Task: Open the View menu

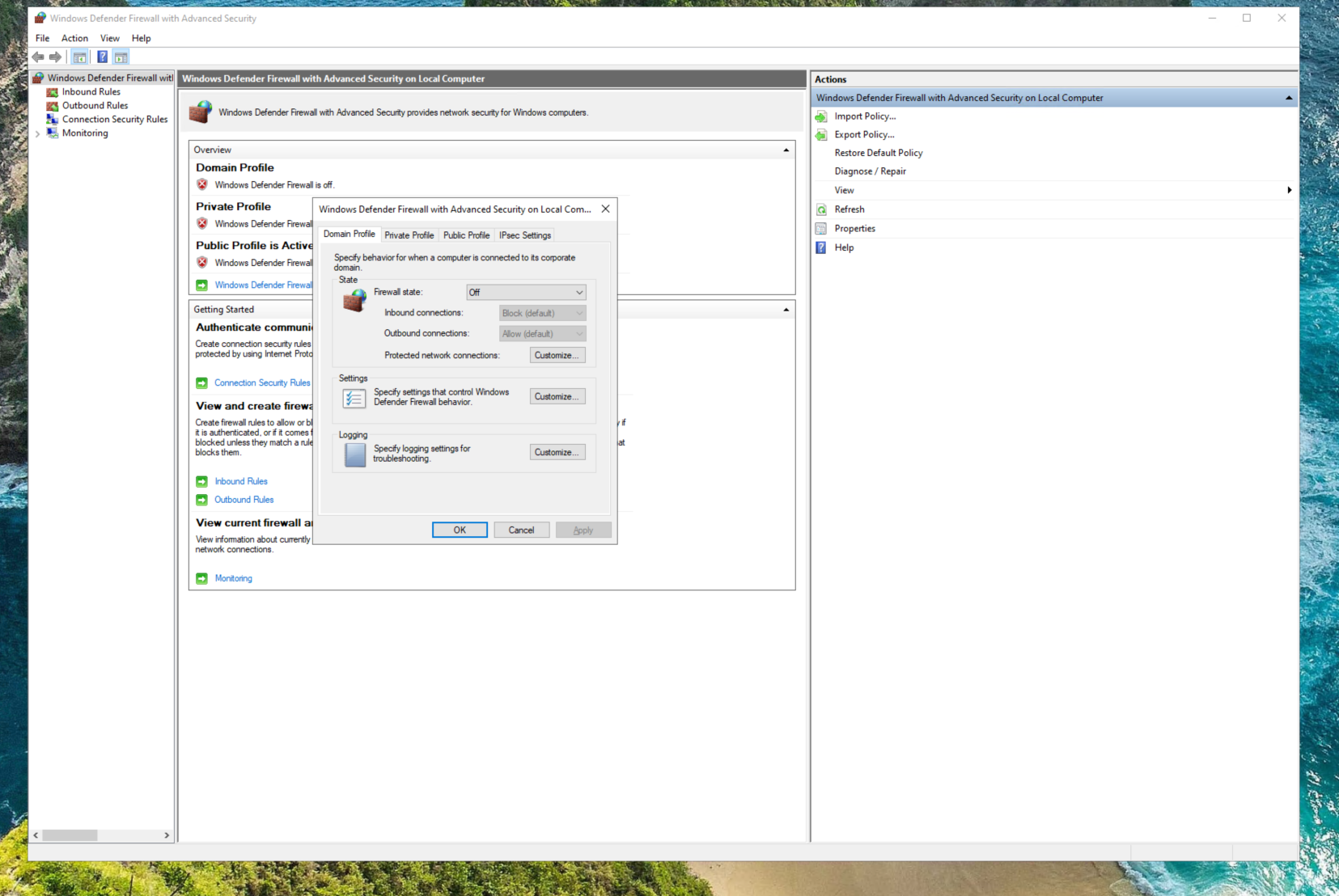Action: pyautogui.click(x=110, y=39)
